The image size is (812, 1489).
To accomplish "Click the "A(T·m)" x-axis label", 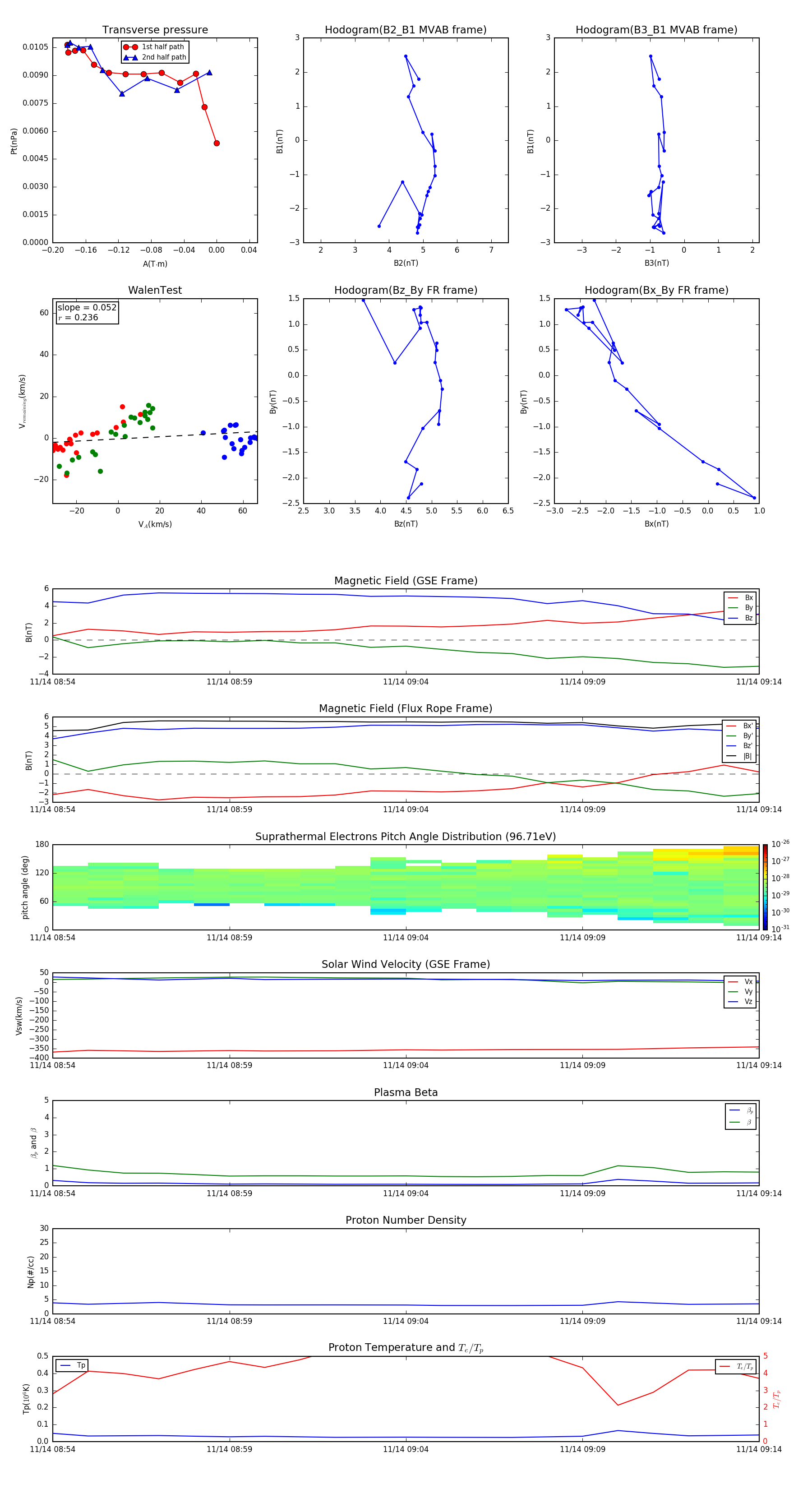I will [155, 264].
